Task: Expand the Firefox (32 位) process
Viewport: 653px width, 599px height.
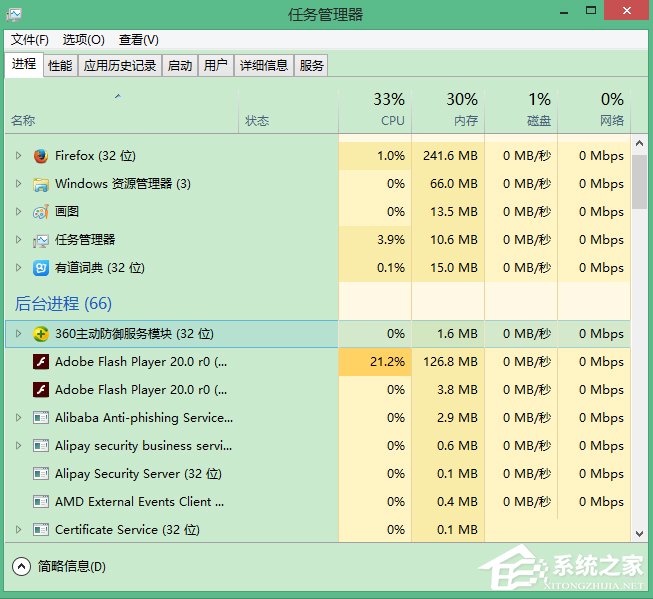Action: [18, 156]
